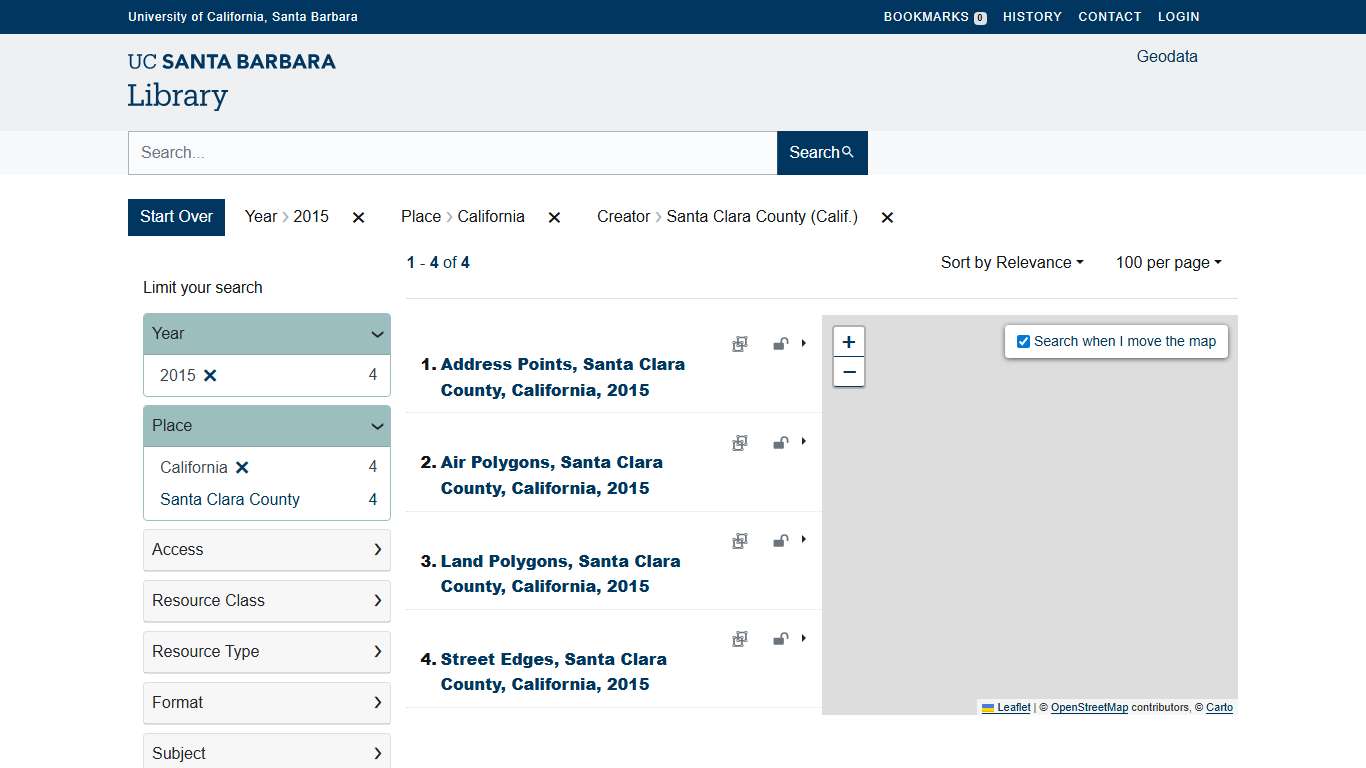
Task: Click the open lock icon for Air Polygons
Action: [x=780, y=443]
